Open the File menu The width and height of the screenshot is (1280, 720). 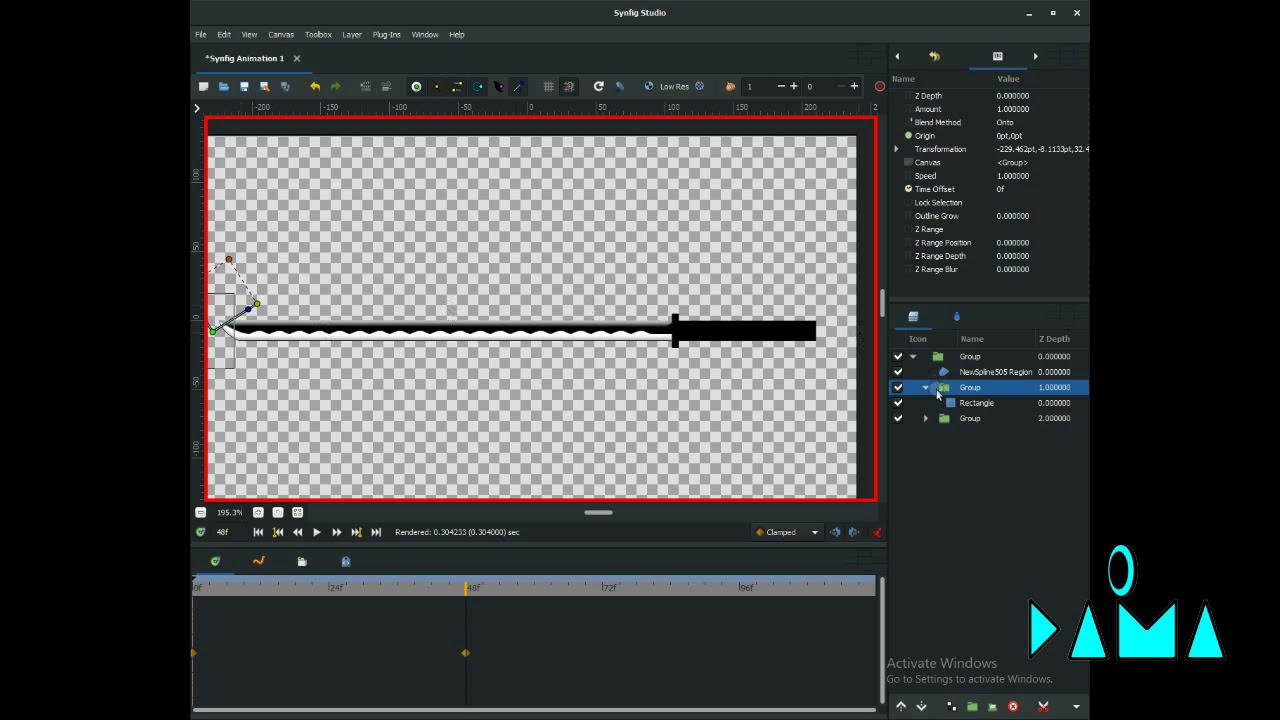pyautogui.click(x=201, y=35)
